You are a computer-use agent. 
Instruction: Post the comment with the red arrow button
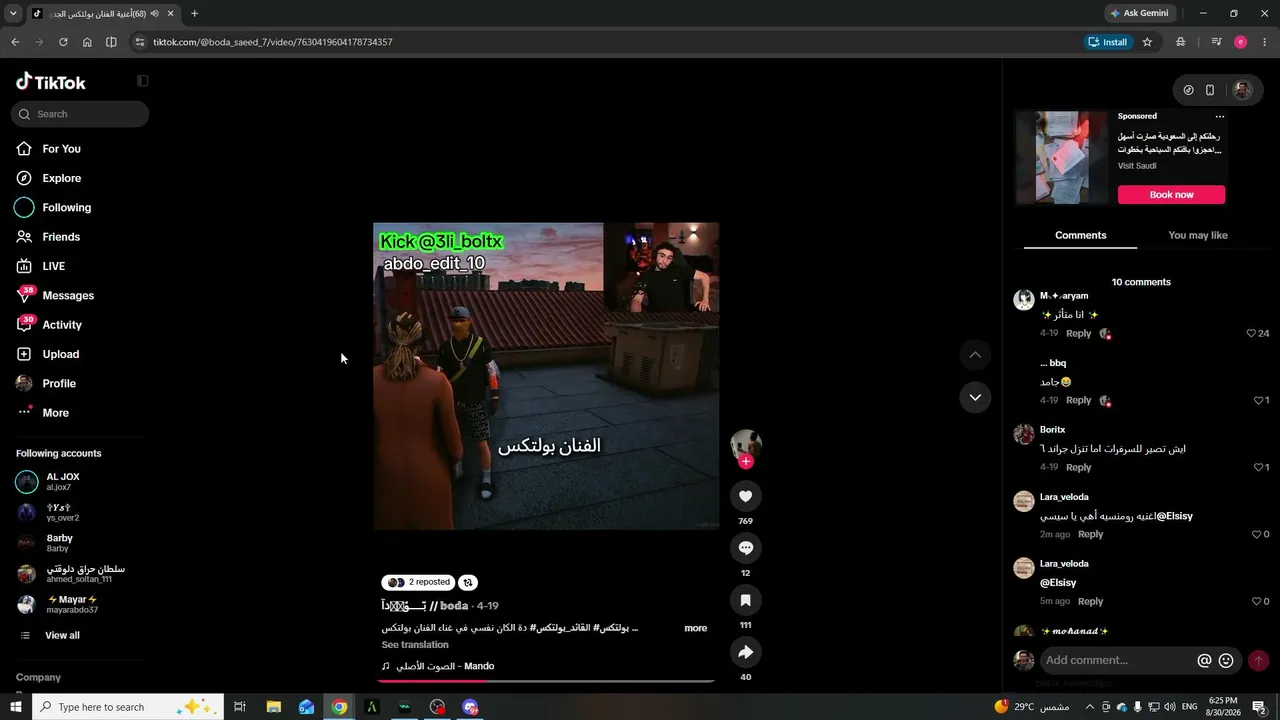pos(1258,660)
